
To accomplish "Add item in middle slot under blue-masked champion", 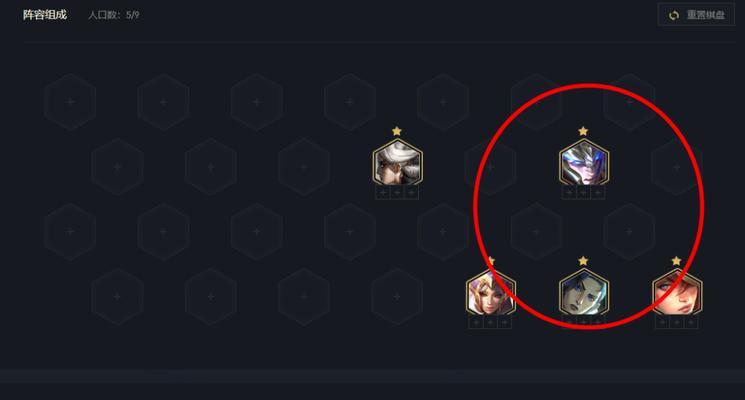I will click(583, 193).
